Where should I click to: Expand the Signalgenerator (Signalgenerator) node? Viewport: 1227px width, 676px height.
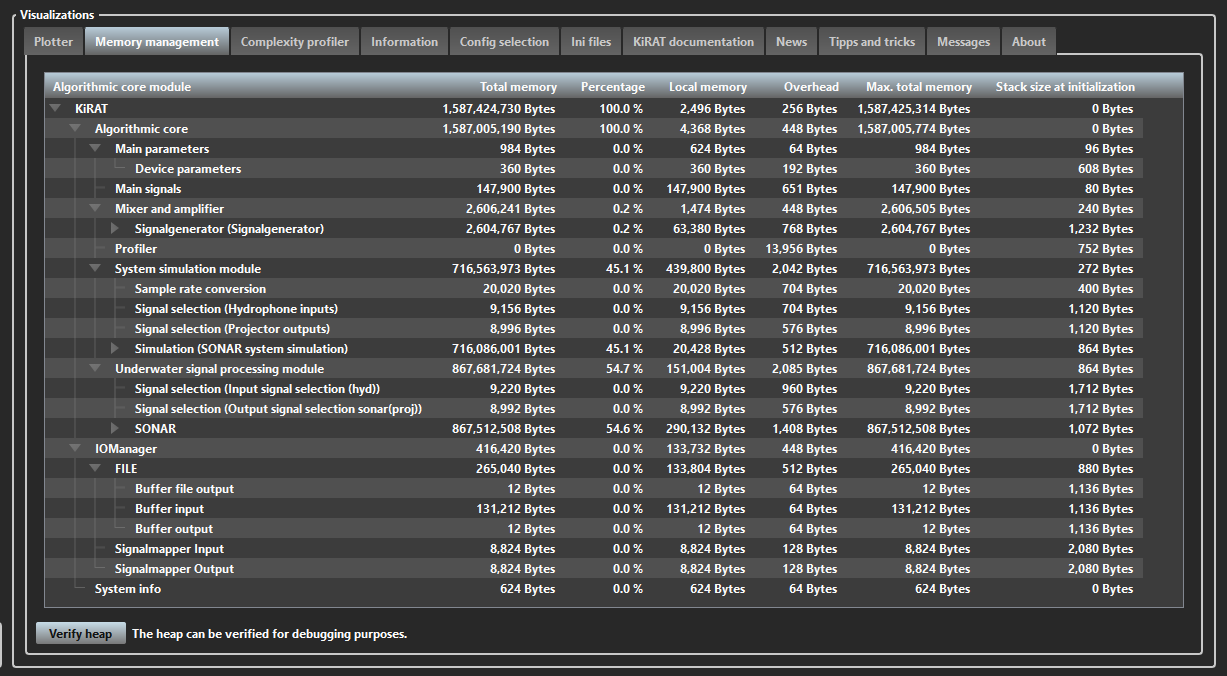pos(115,228)
